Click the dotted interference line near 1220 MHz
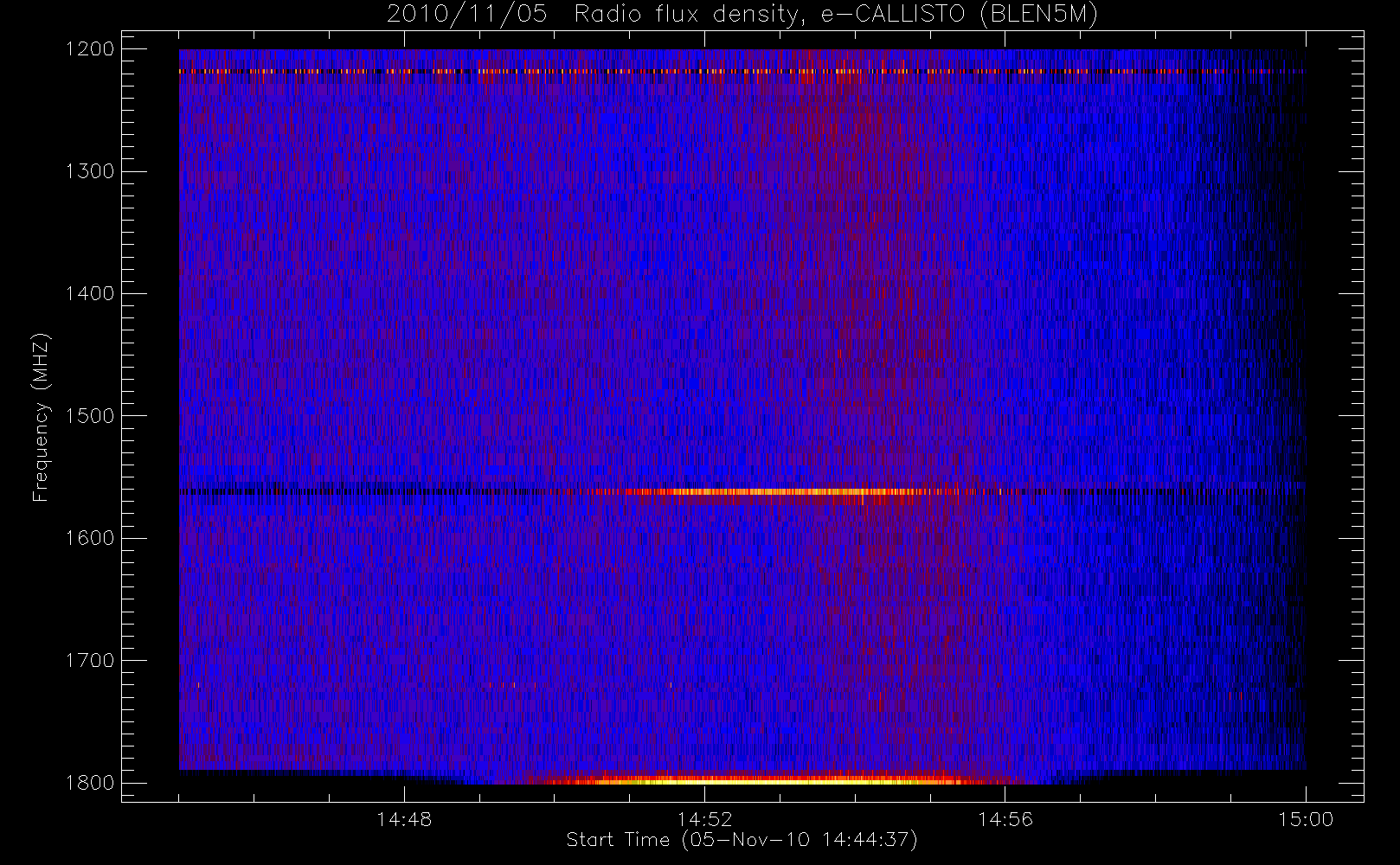1400x865 pixels. (x=742, y=72)
